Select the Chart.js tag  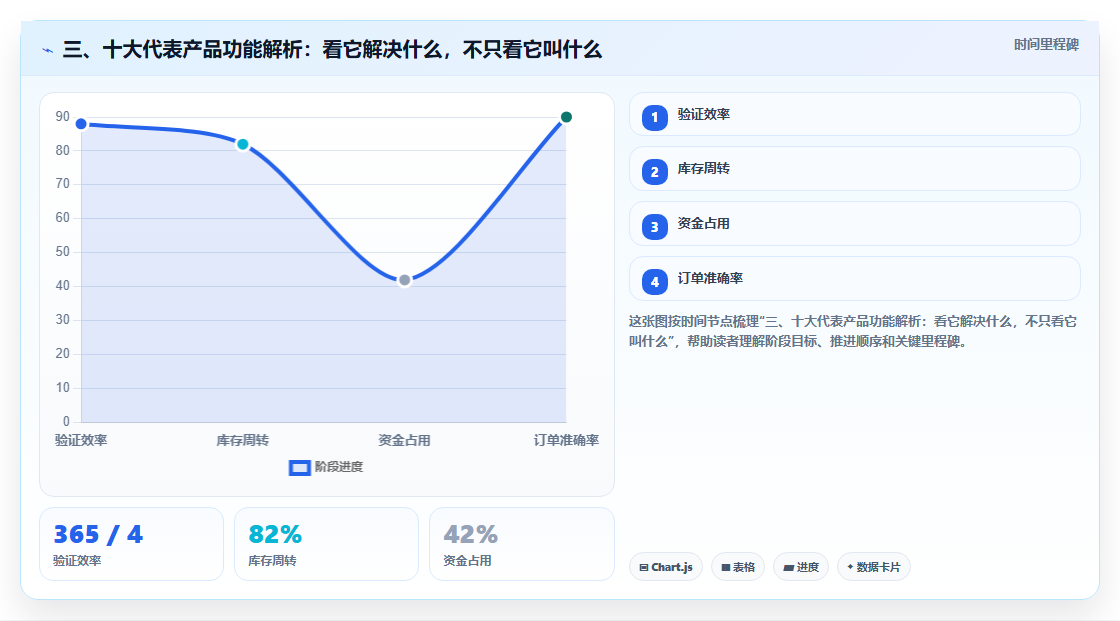point(666,567)
